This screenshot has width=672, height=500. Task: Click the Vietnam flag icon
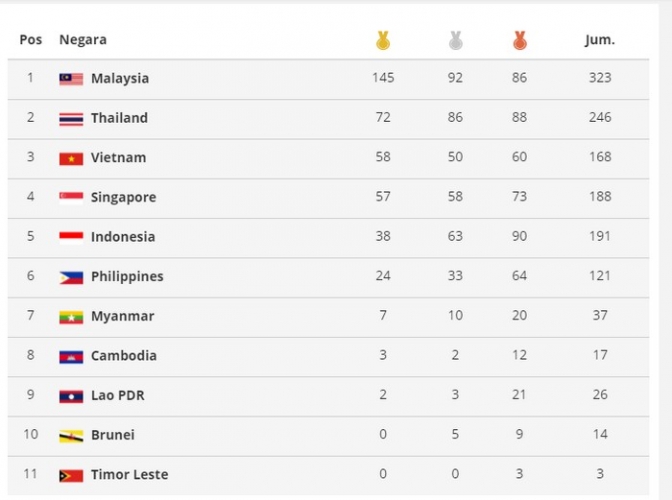point(71,158)
